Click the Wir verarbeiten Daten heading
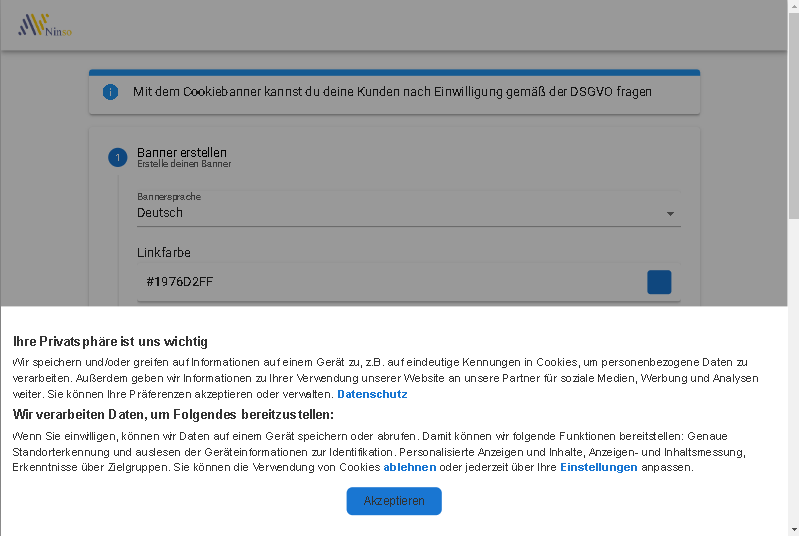 (173, 414)
